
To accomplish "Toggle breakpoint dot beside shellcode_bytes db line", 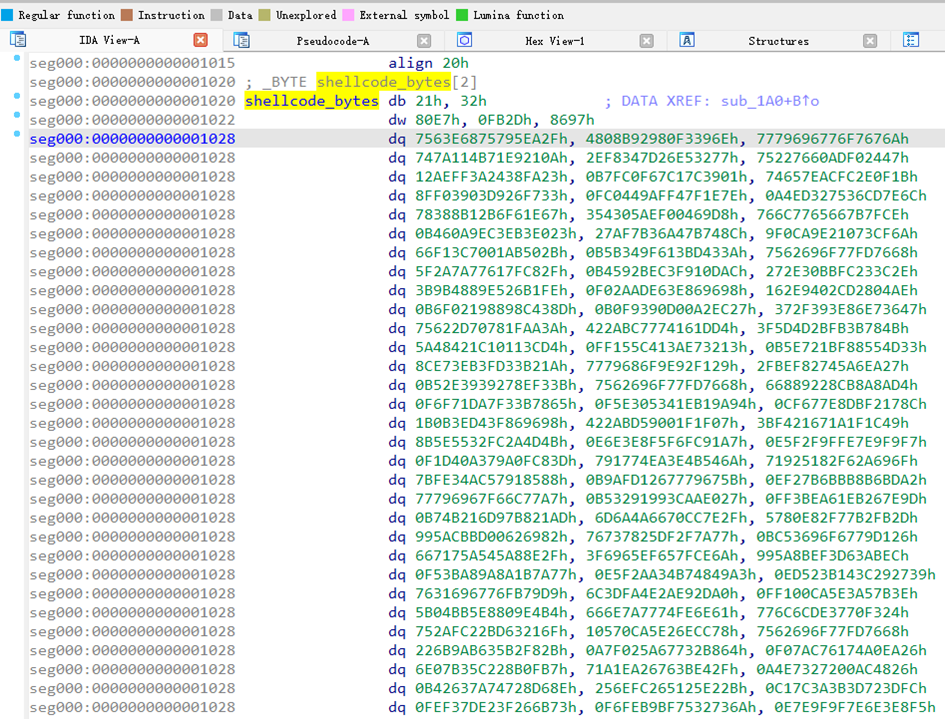I will pos(17,96).
